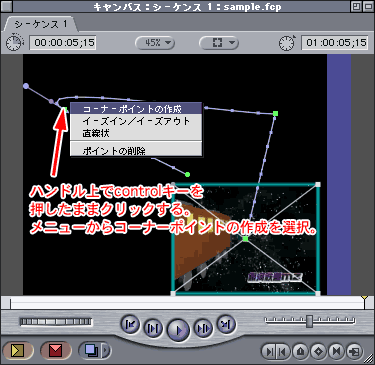Play the sequence

click(x=178, y=330)
